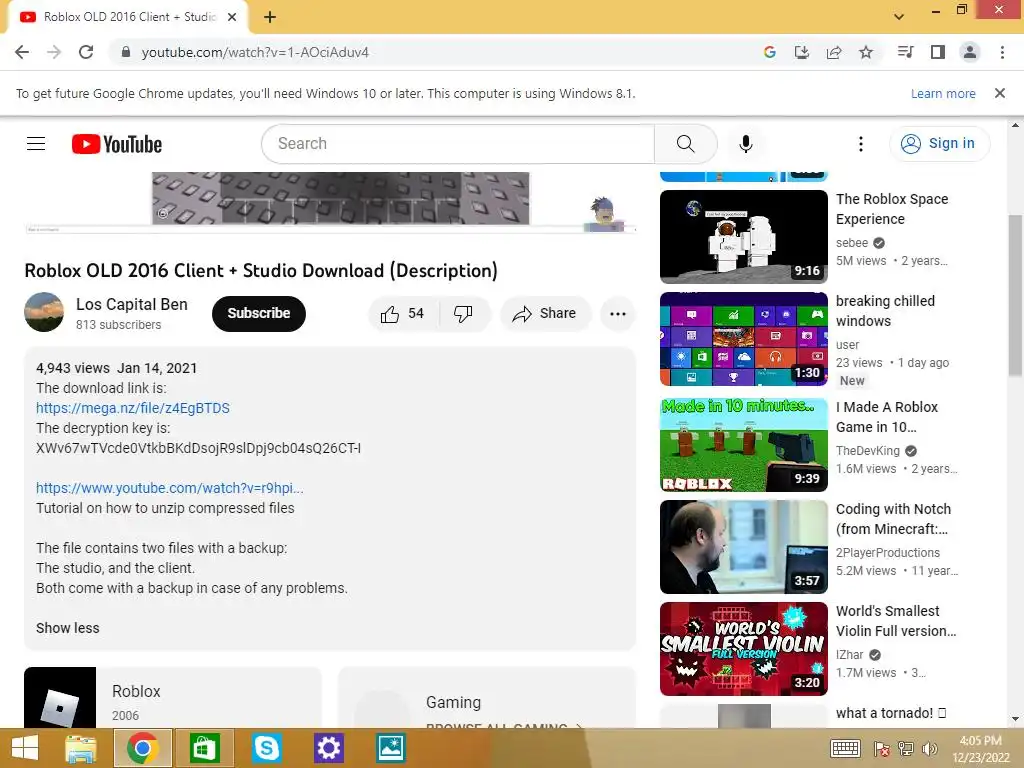Click the Windows Start button
Viewport: 1024px width, 768px height.
coord(25,748)
